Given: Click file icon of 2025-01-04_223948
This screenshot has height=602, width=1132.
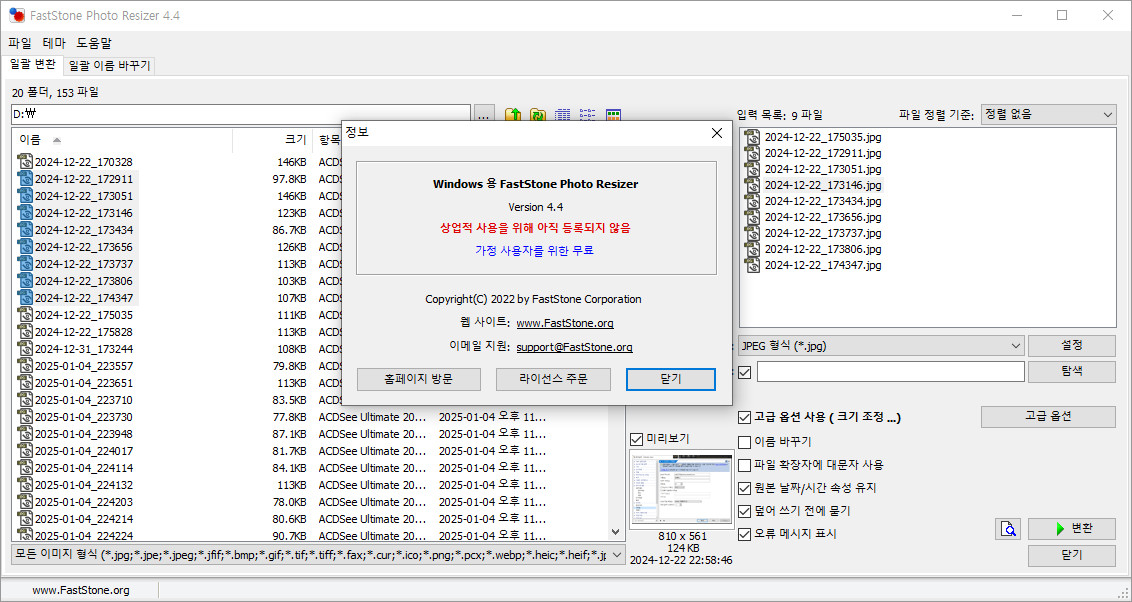Looking at the screenshot, I should coord(25,434).
